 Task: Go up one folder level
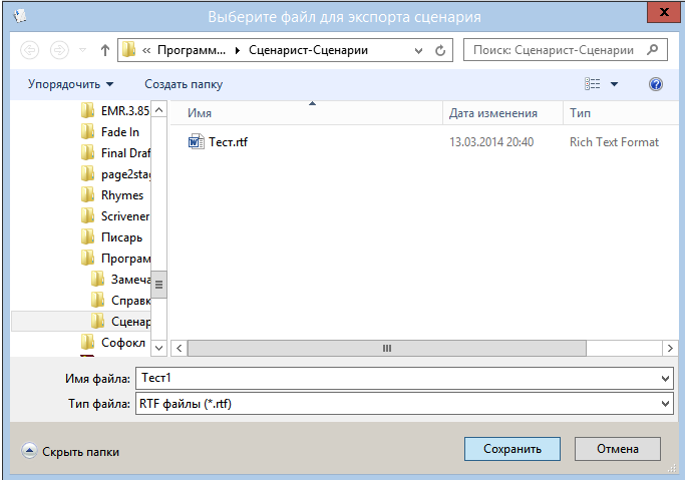click(x=105, y=50)
